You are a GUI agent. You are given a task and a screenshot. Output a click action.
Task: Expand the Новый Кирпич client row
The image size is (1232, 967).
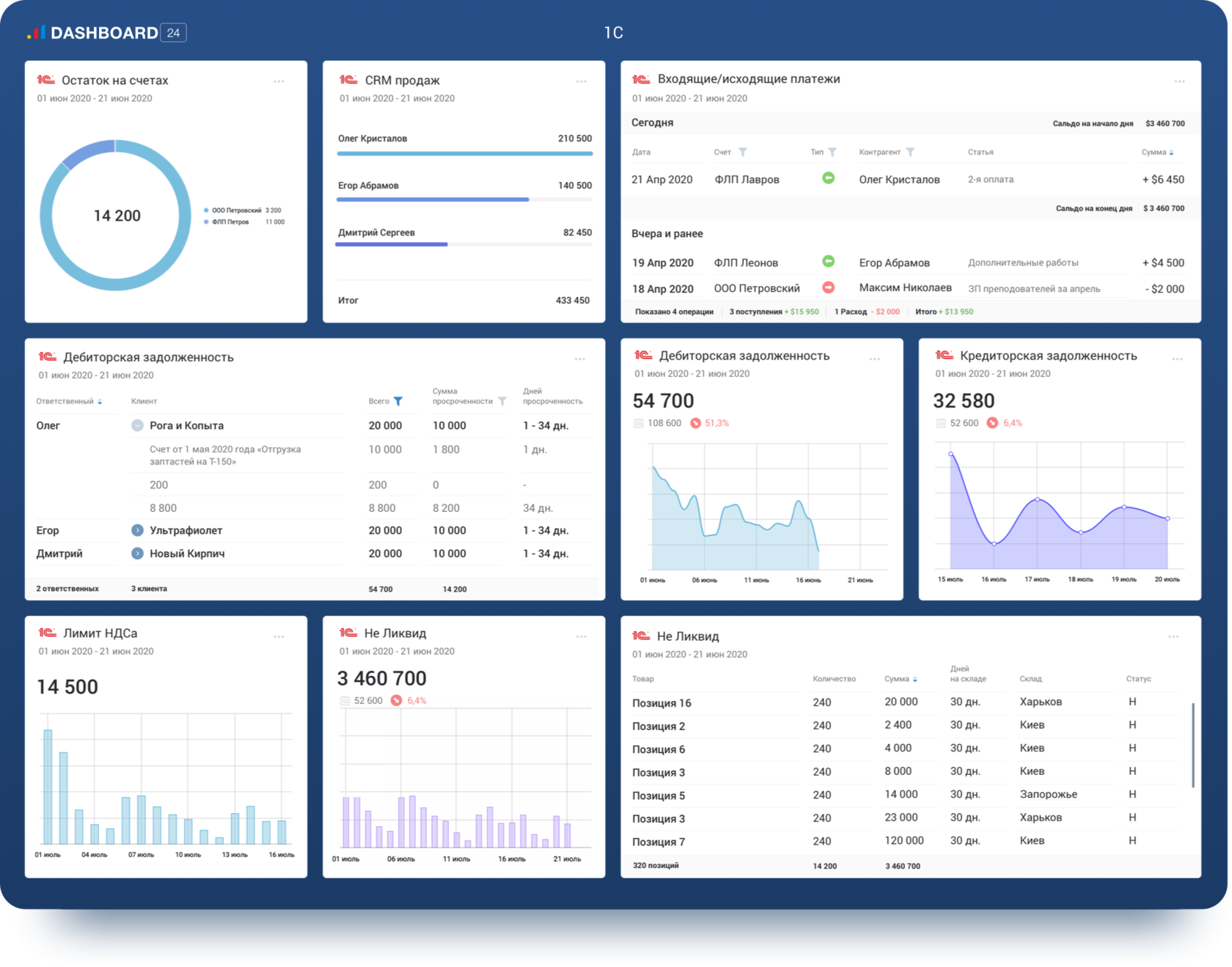pos(137,554)
